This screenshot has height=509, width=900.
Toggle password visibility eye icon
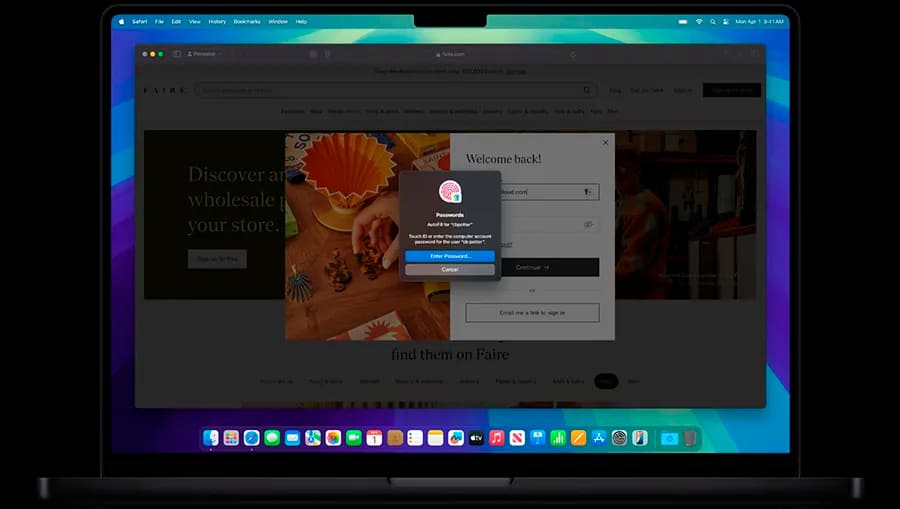tap(588, 224)
